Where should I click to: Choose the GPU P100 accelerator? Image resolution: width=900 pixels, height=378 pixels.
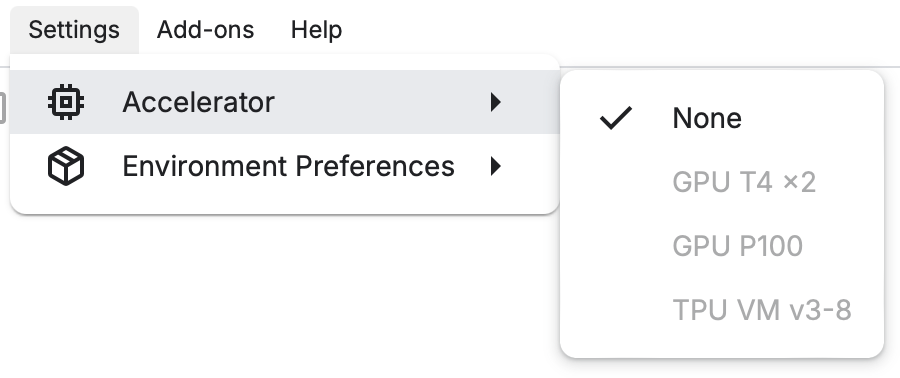click(x=722, y=246)
